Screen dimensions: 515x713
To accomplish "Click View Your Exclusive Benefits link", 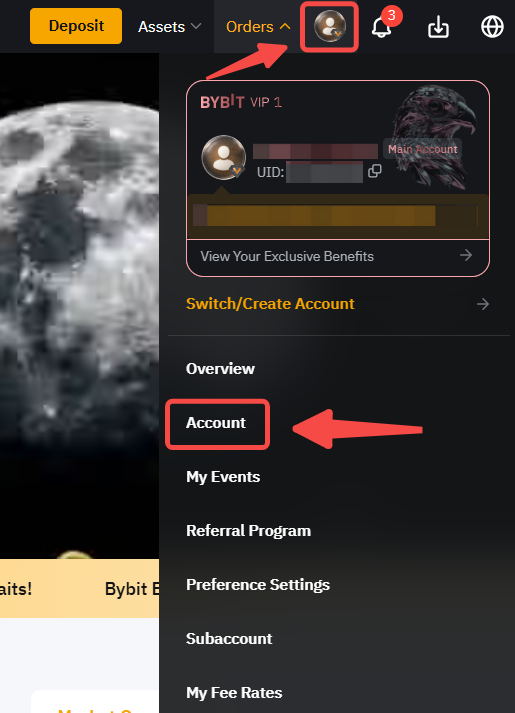I will coord(287,256).
